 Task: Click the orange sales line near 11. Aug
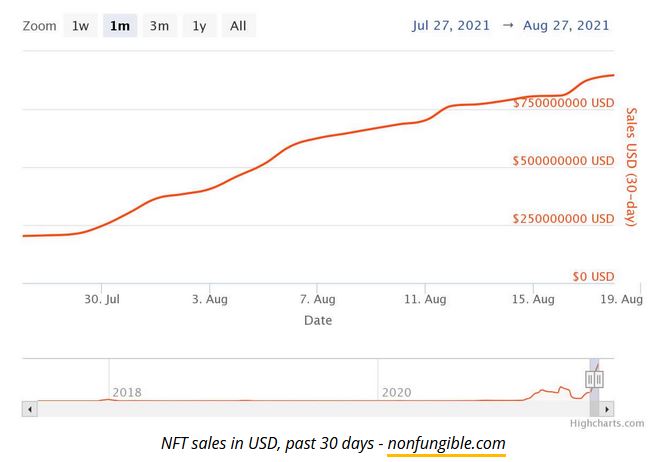[x=425, y=121]
